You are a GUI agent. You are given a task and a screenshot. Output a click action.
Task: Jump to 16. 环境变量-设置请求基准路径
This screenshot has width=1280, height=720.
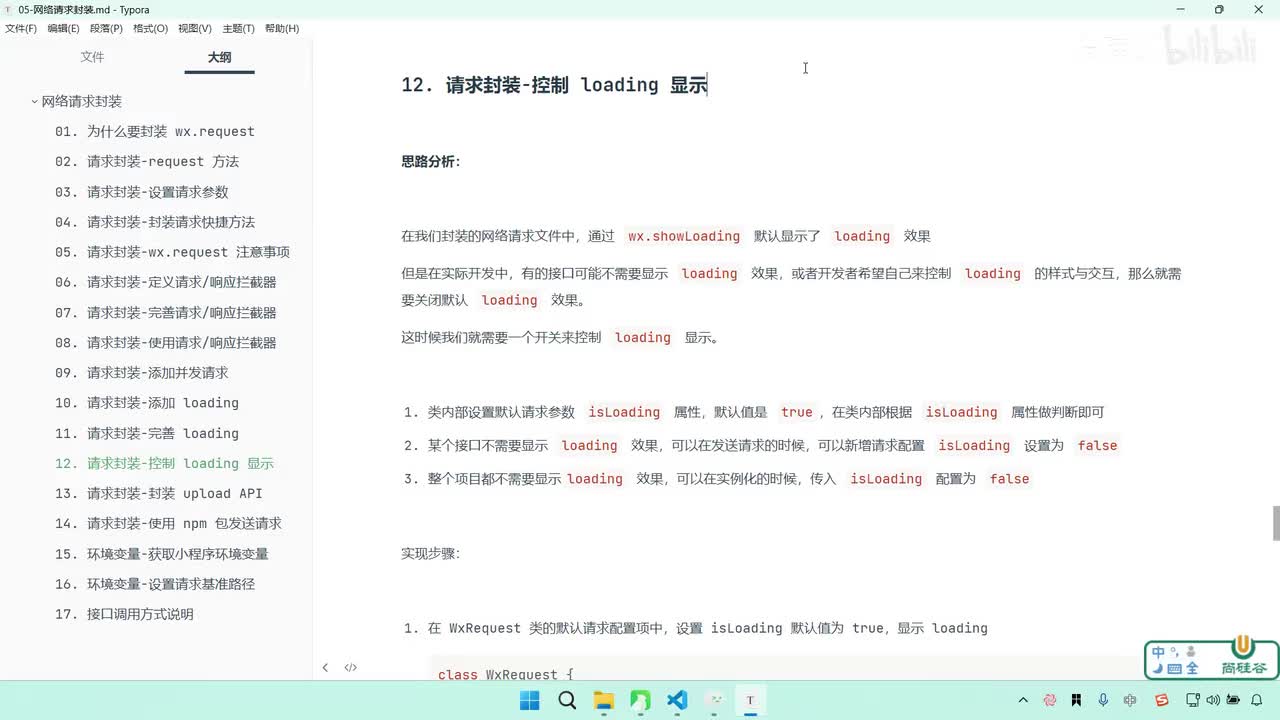tap(155, 584)
